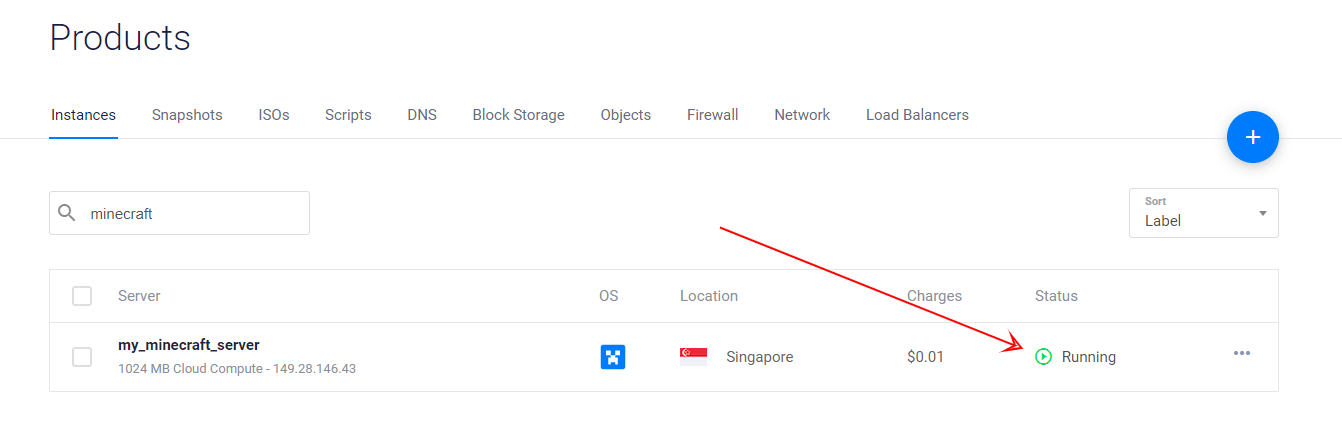Click the blue plus deploy button
This screenshot has width=1342, height=447.
tap(1252, 137)
